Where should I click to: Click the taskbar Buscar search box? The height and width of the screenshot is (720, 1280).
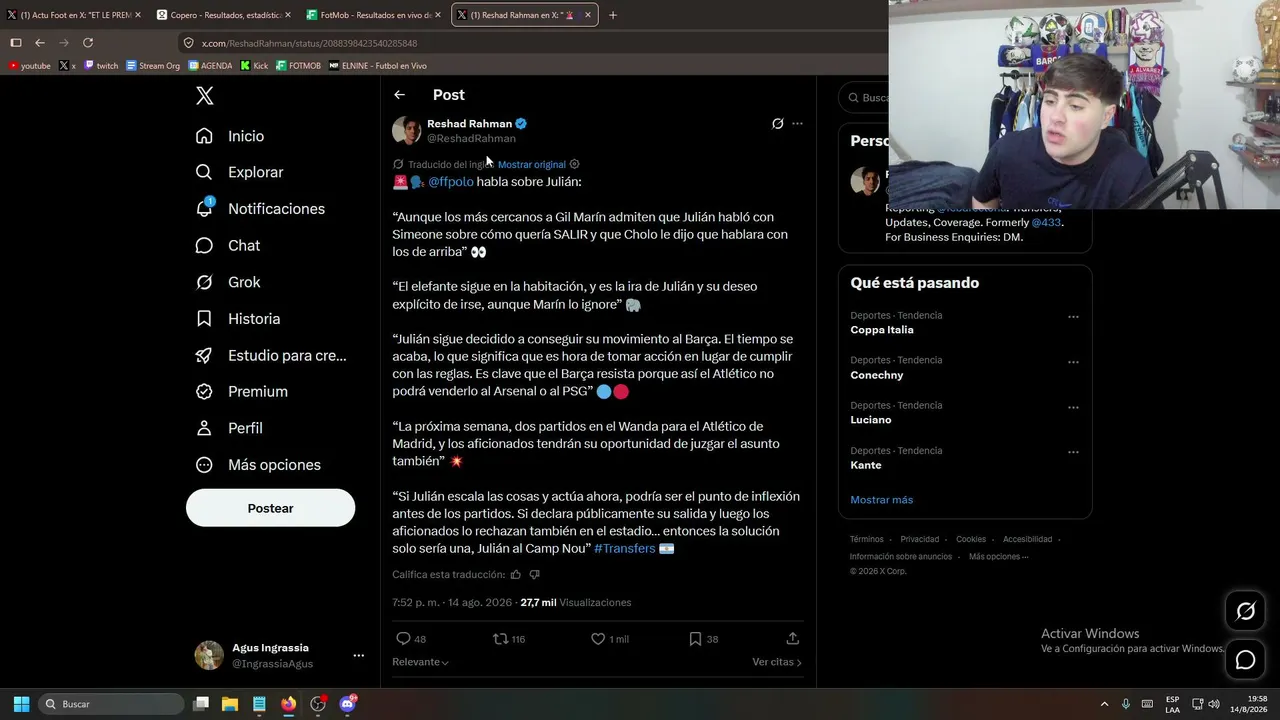coord(111,704)
